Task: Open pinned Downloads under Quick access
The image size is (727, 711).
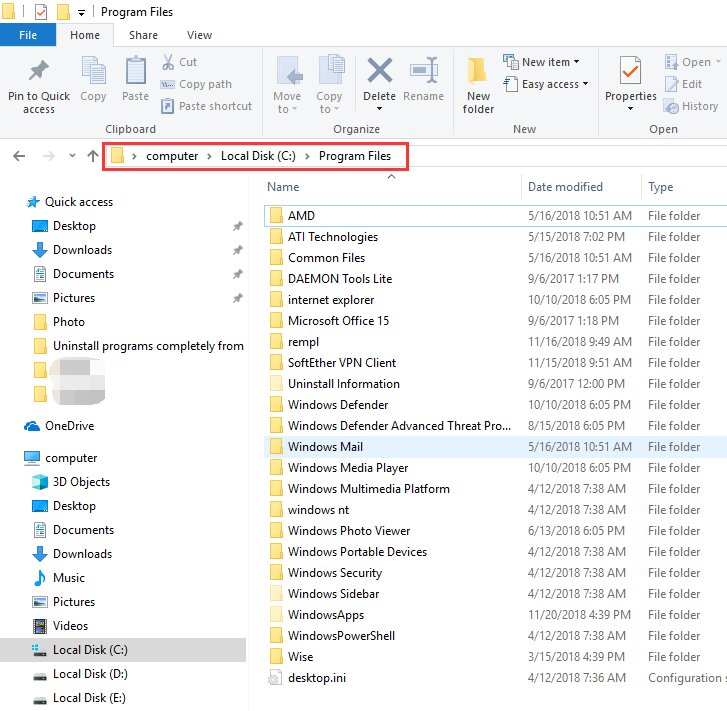Action: (83, 250)
